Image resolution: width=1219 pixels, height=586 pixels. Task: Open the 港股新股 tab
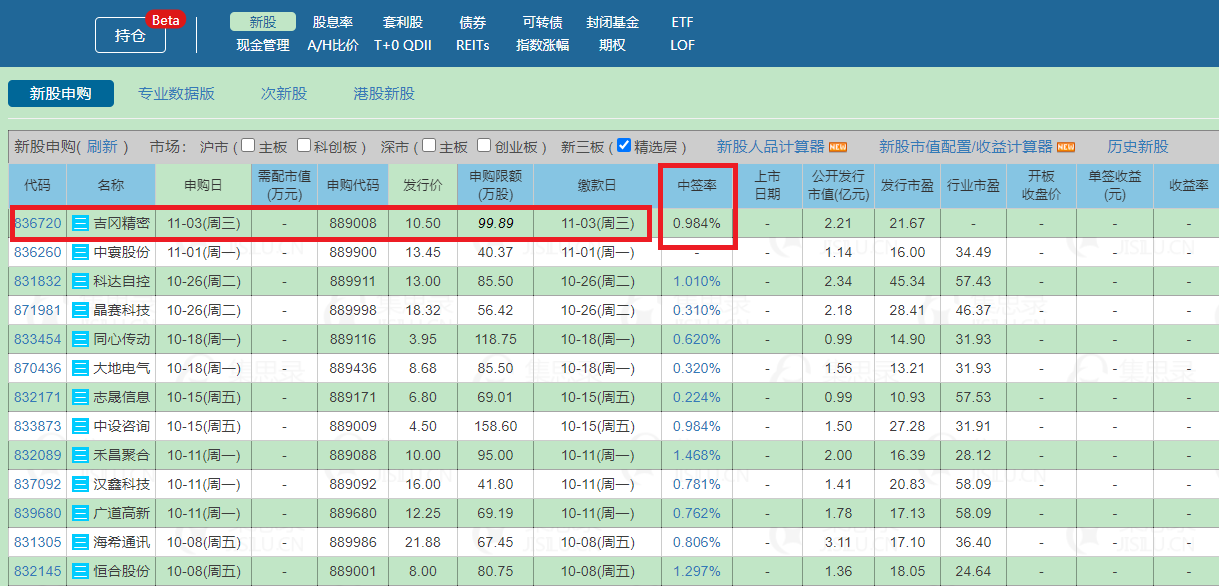click(384, 94)
